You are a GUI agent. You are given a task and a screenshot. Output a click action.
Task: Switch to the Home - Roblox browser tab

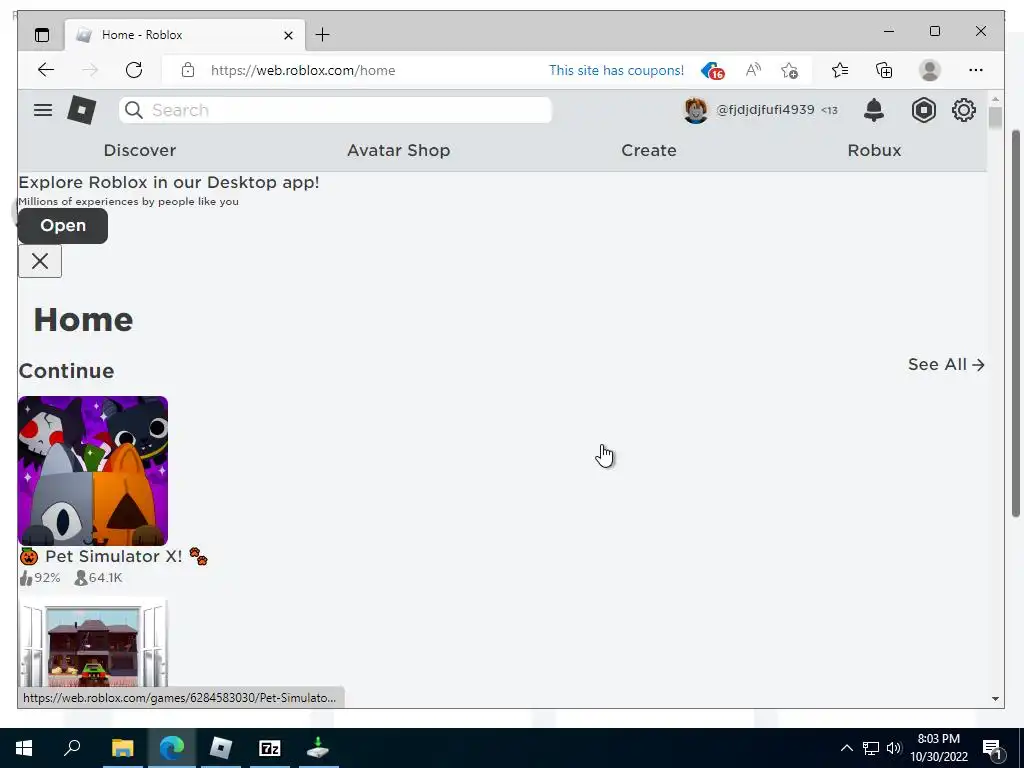point(185,35)
